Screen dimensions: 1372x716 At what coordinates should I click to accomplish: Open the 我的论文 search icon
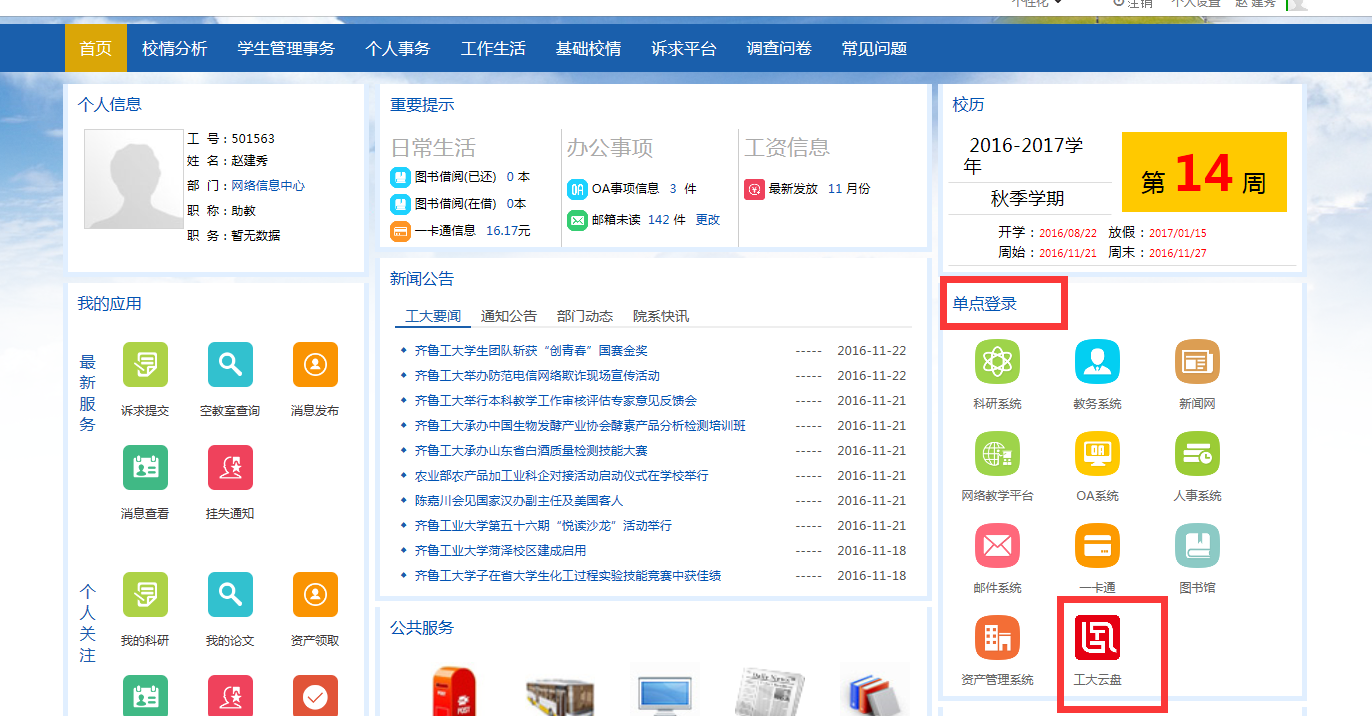[x=230, y=595]
